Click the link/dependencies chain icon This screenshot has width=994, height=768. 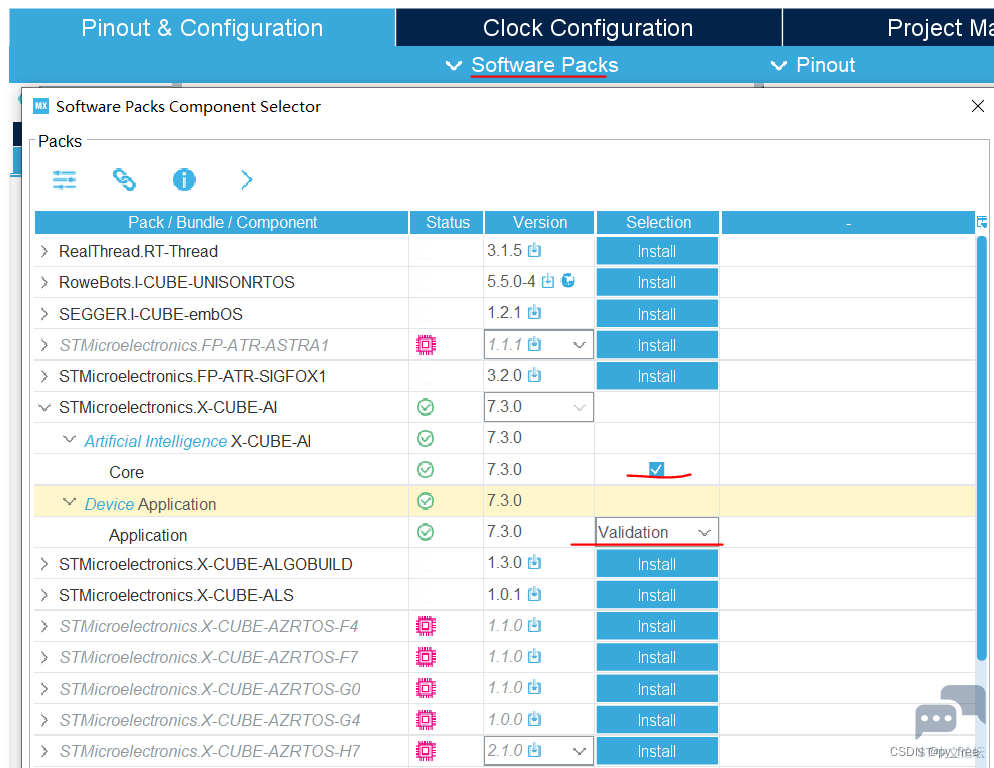124,180
